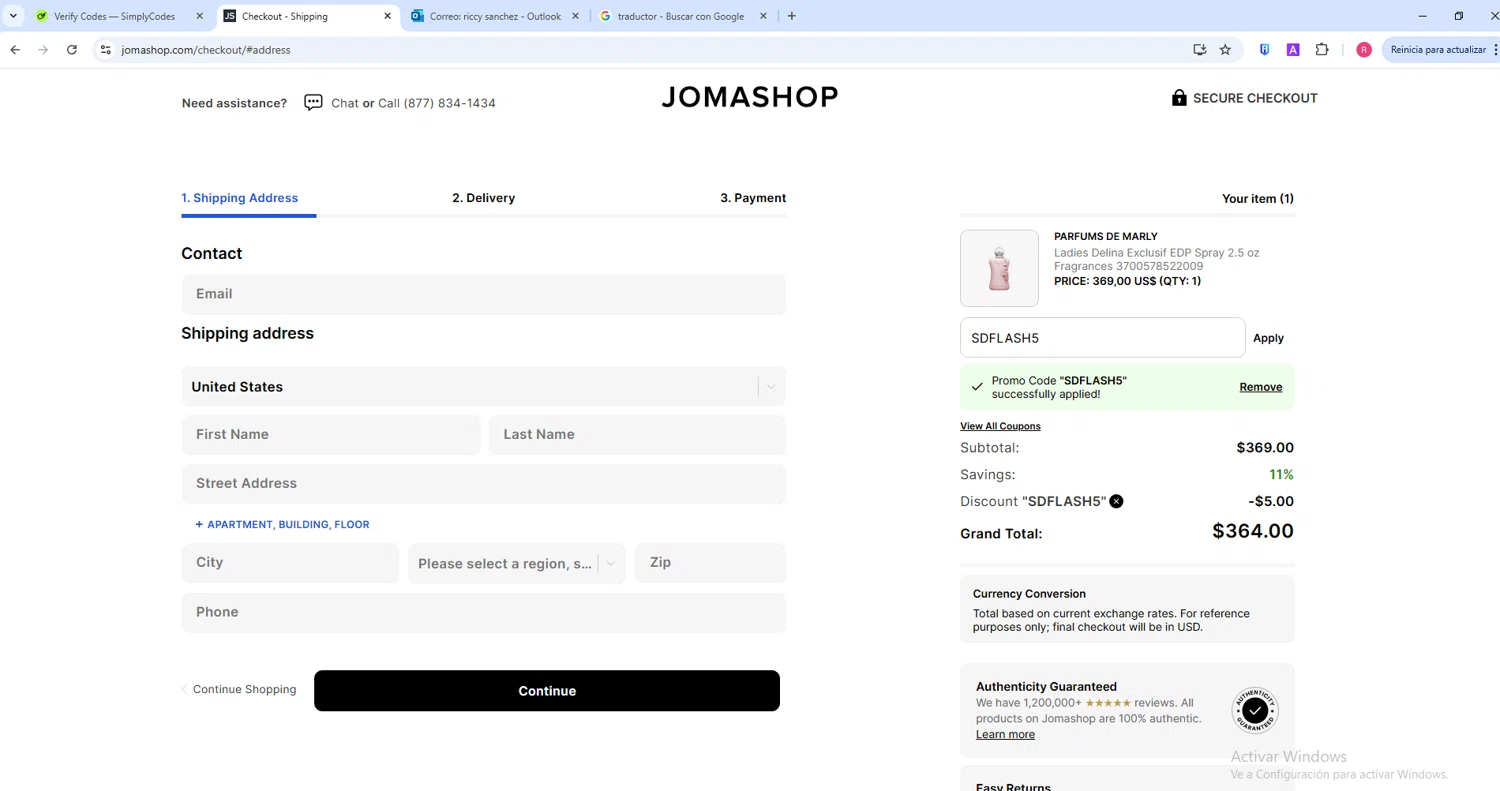Click Reinicia para actualizar button
The image size is (1500, 791).
1440,49
